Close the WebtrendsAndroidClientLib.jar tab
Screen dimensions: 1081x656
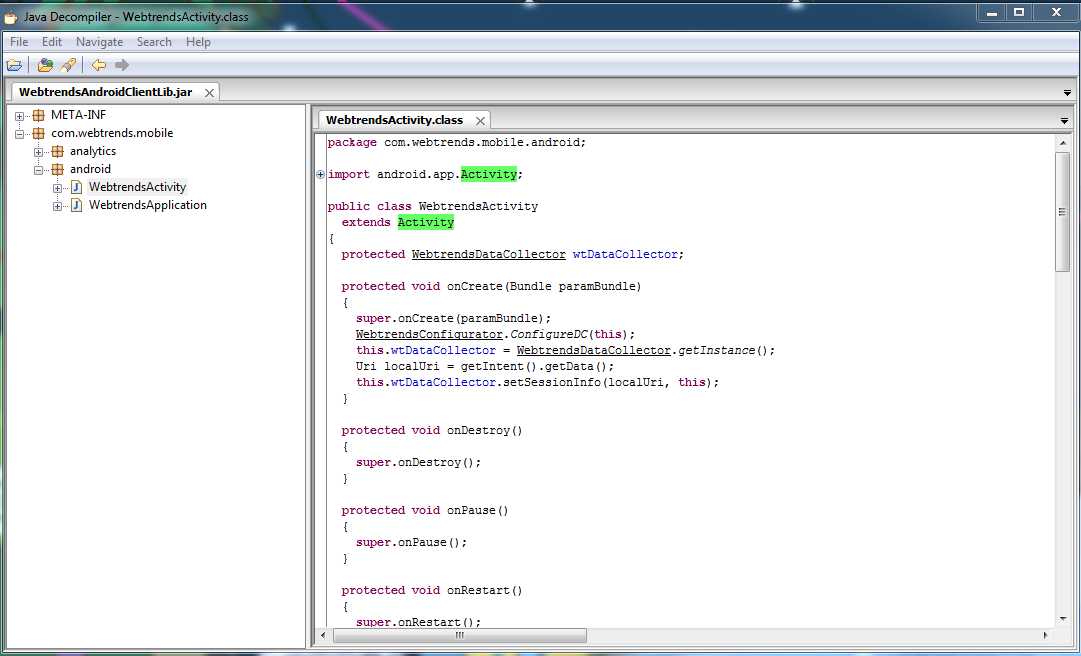pos(209,92)
